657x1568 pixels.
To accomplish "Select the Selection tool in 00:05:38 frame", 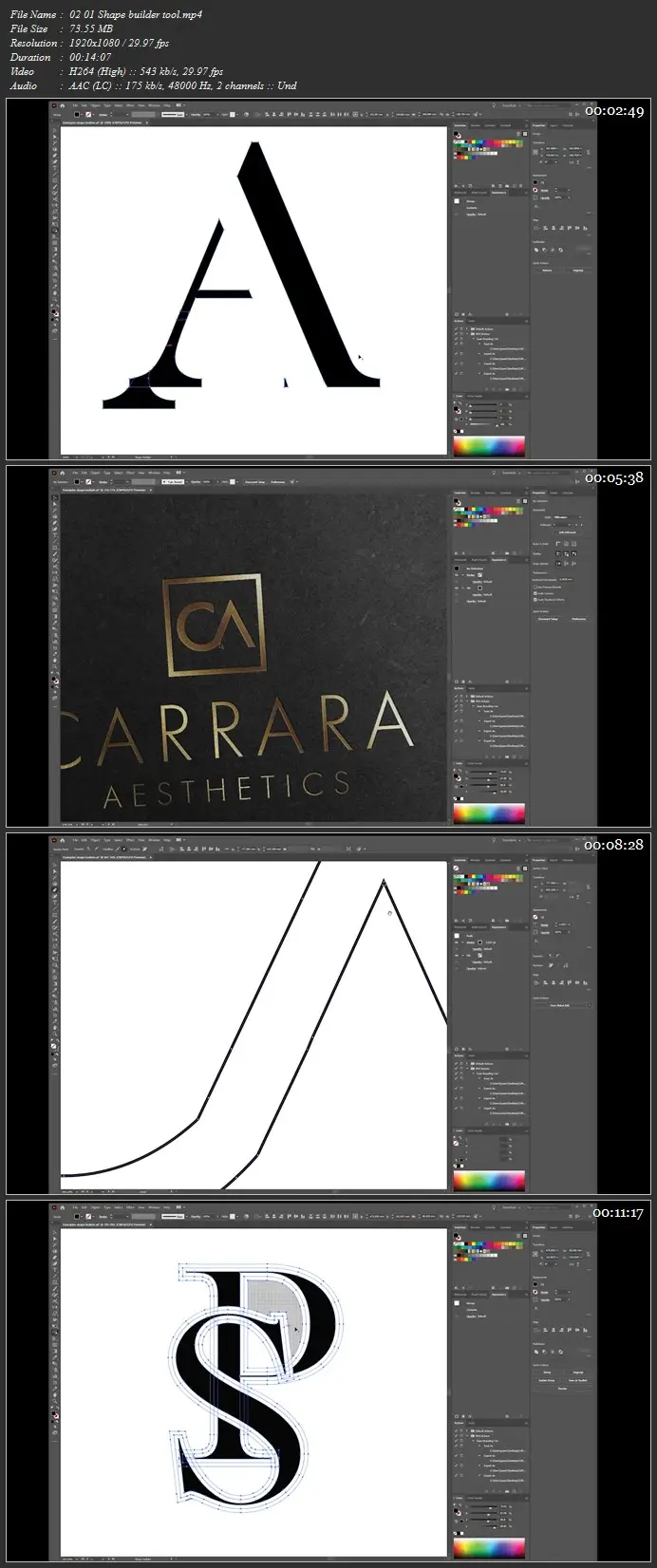I will coord(55,497).
